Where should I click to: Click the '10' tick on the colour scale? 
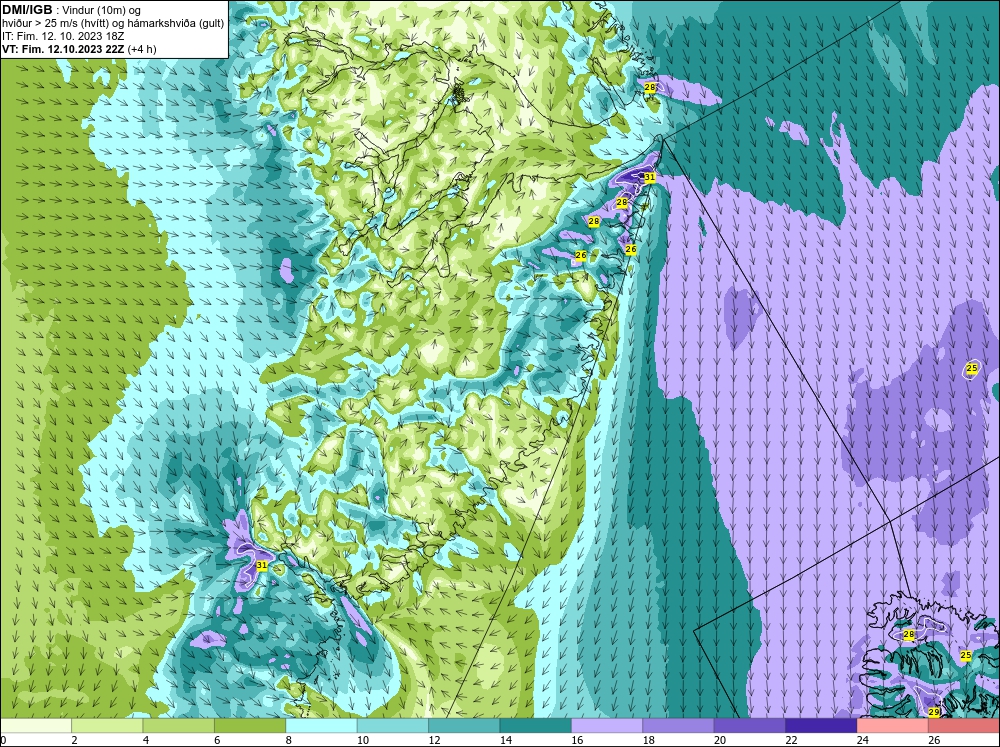point(362,741)
